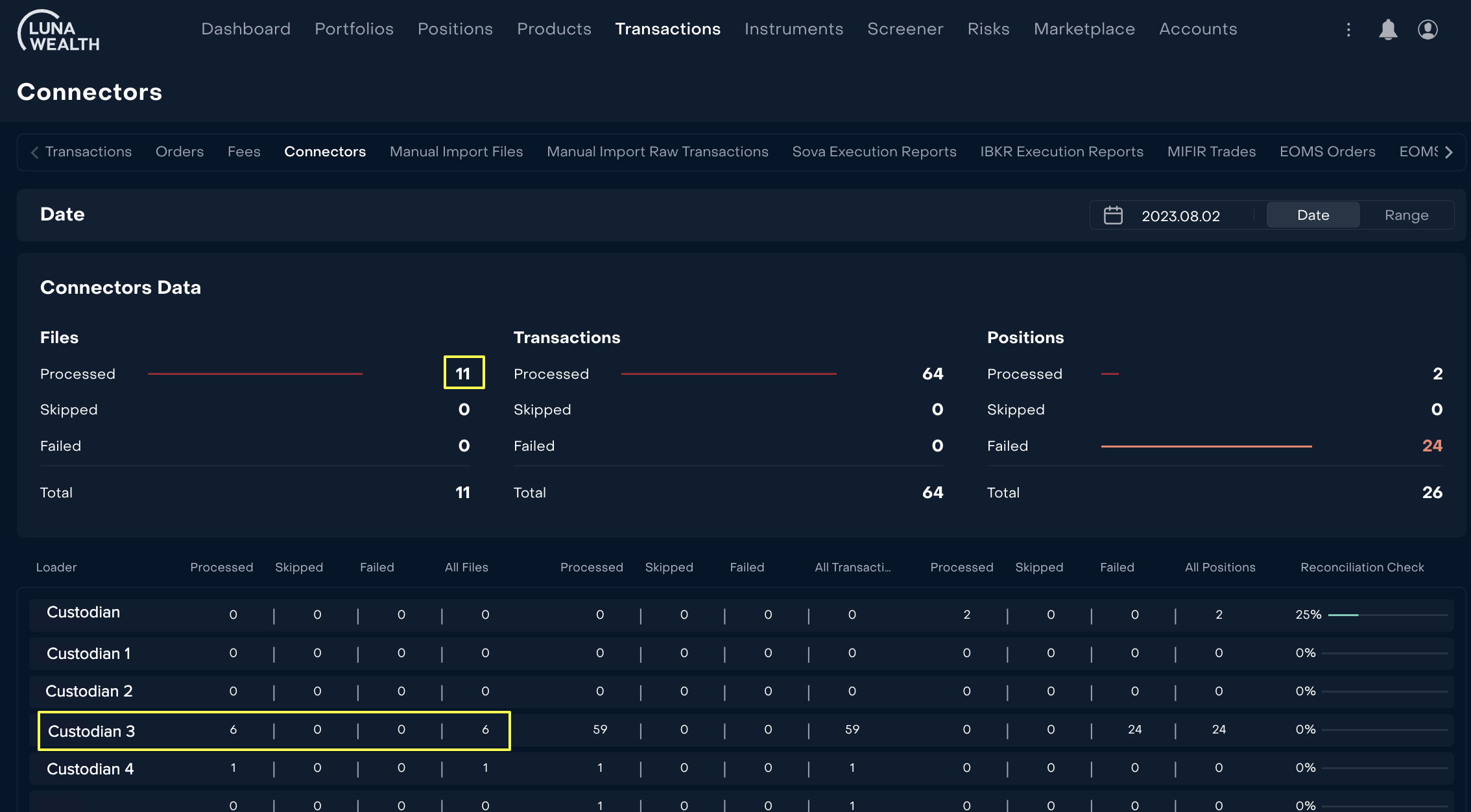1471x812 pixels.
Task: Open the three-dot more options menu
Action: point(1348,29)
